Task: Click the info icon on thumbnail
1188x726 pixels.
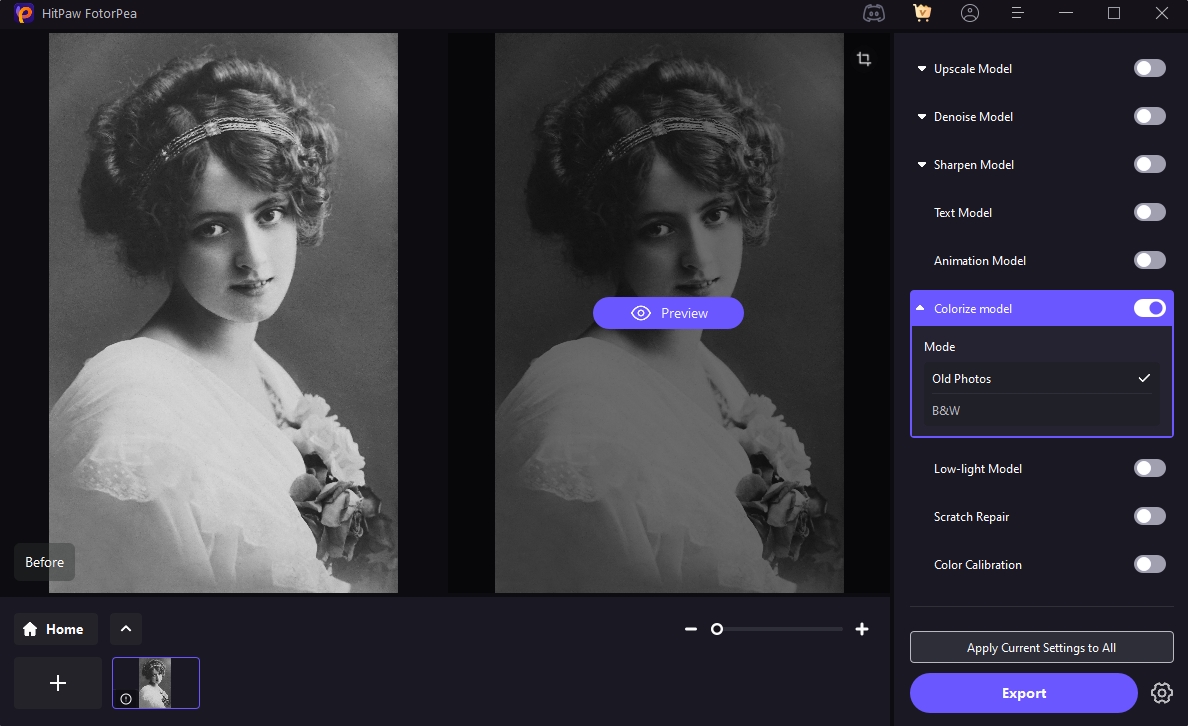Action: click(126, 699)
